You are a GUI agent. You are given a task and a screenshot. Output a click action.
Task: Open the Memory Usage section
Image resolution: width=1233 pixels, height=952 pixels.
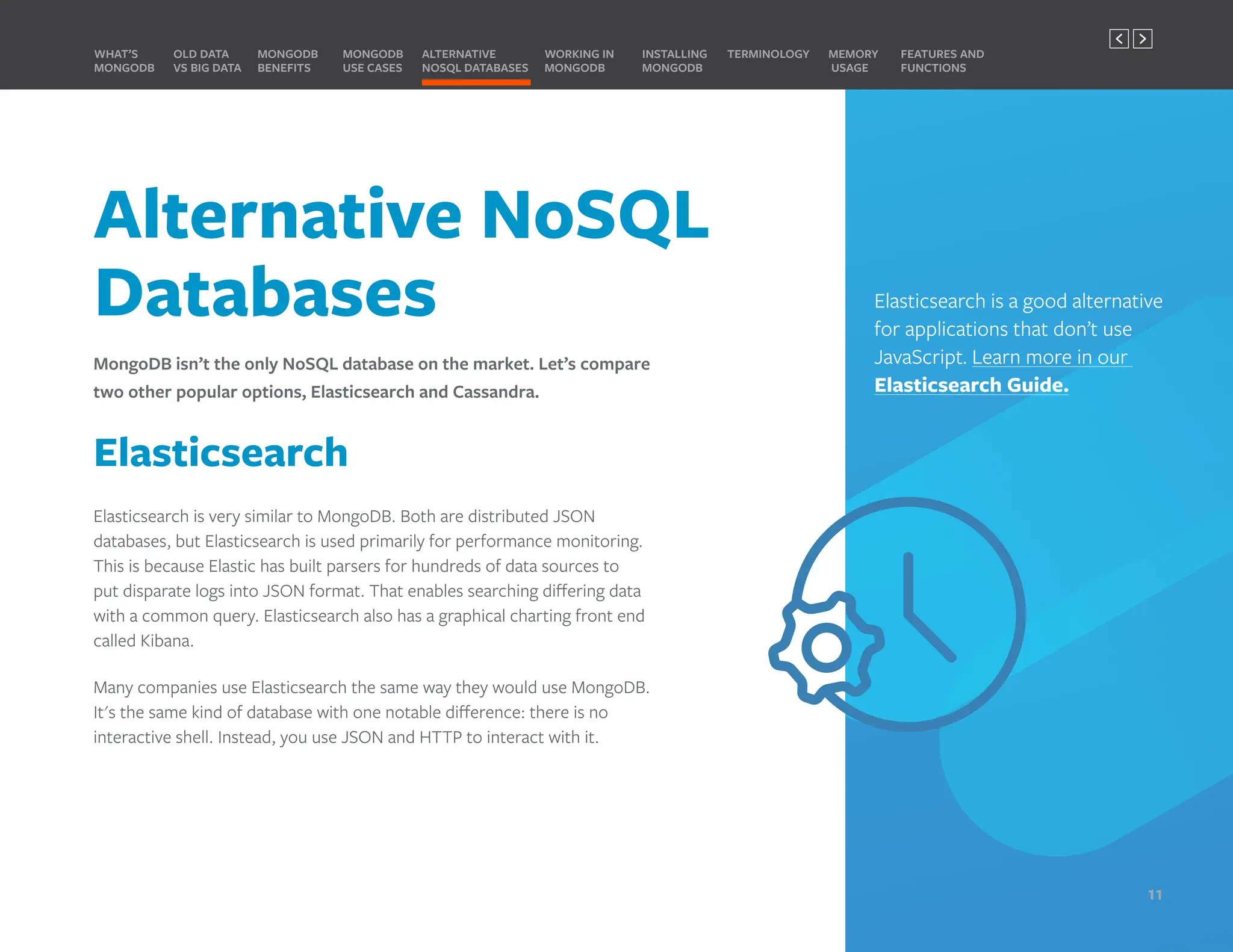[853, 61]
